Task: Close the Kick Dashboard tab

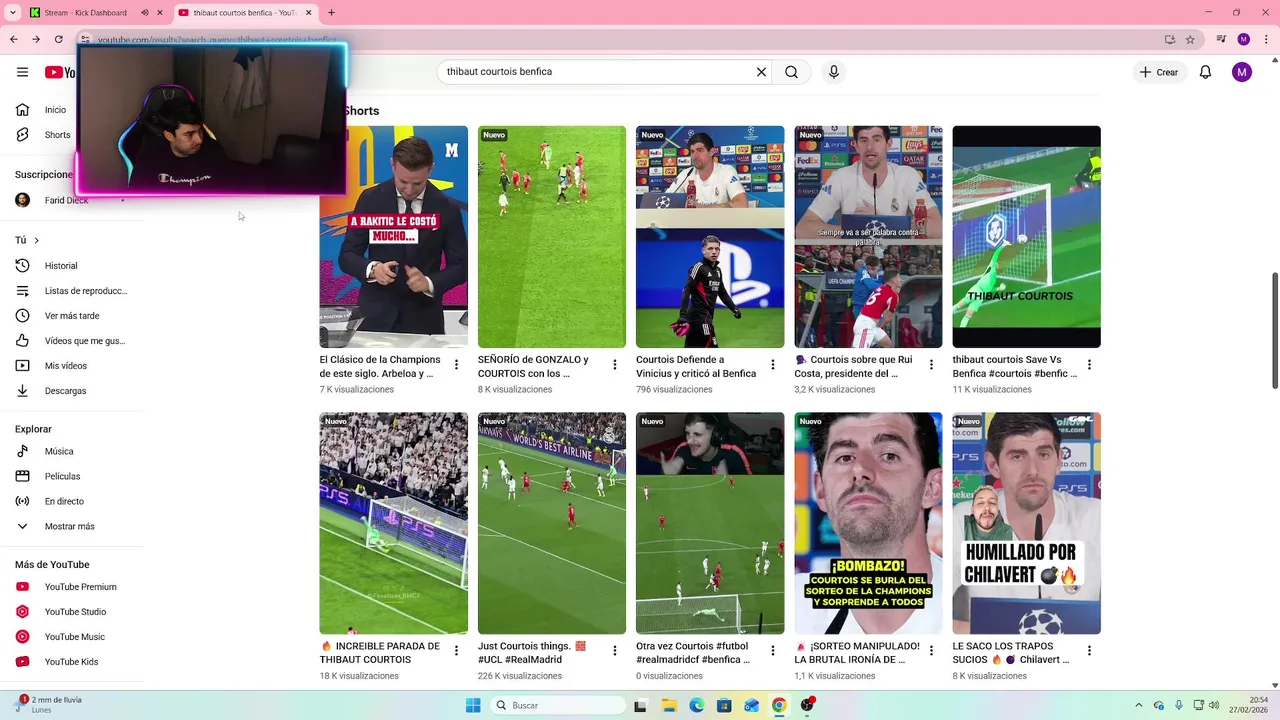Action: click(160, 13)
